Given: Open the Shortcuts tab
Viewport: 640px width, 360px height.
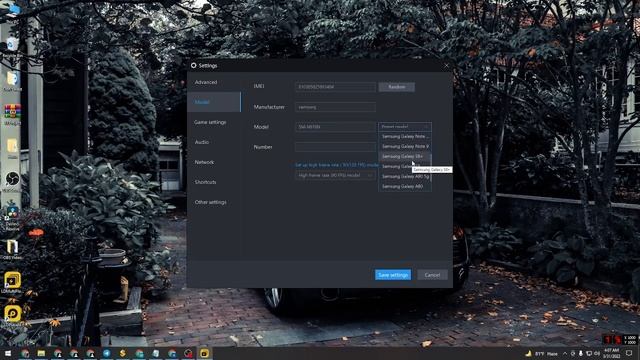Looking at the screenshot, I should (214, 182).
